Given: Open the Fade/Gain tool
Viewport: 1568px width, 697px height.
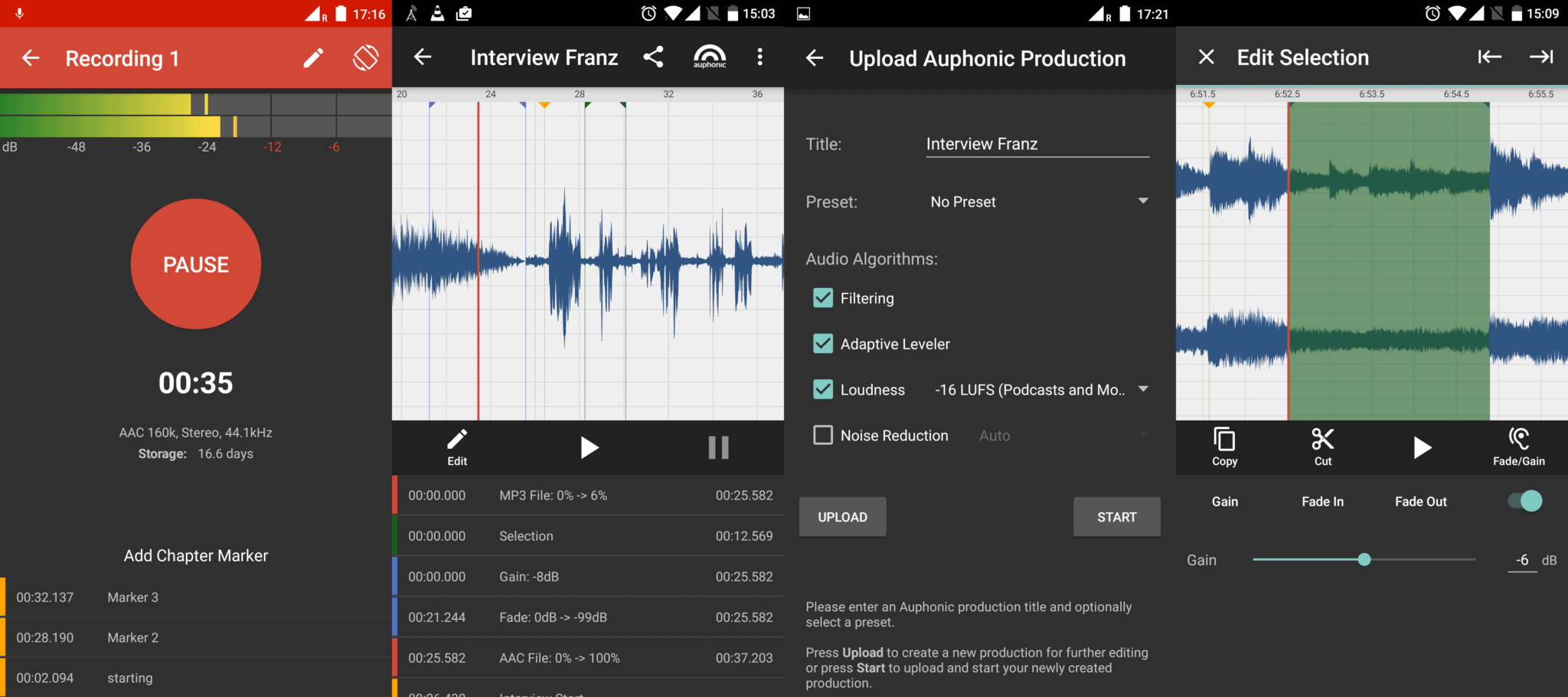Looking at the screenshot, I should click(x=1519, y=447).
